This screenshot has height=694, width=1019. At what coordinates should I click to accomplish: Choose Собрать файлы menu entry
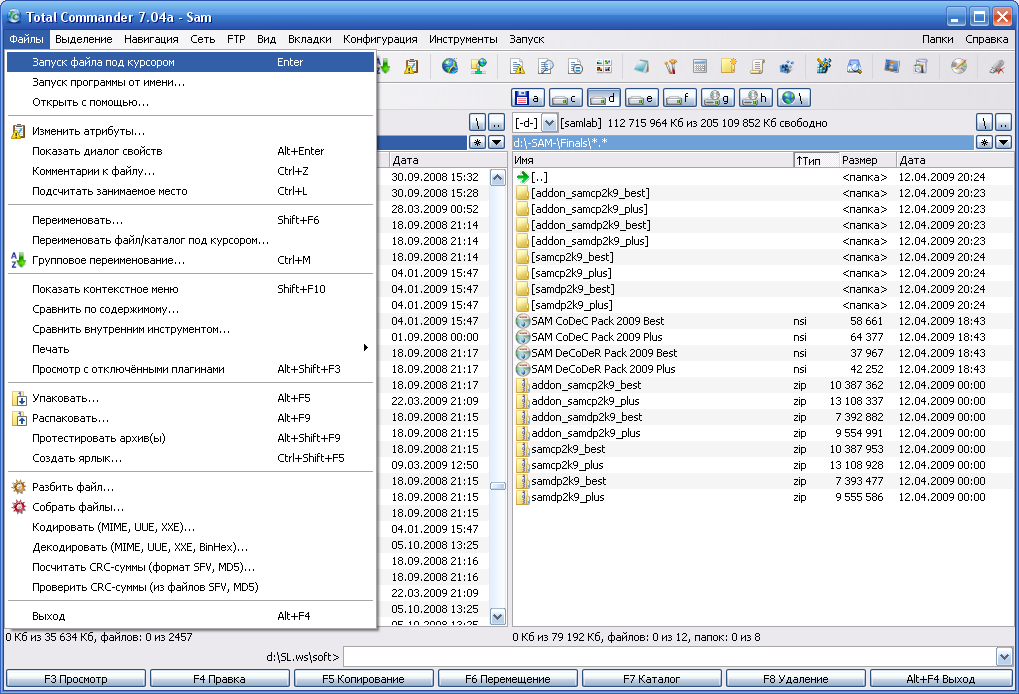[190, 508]
